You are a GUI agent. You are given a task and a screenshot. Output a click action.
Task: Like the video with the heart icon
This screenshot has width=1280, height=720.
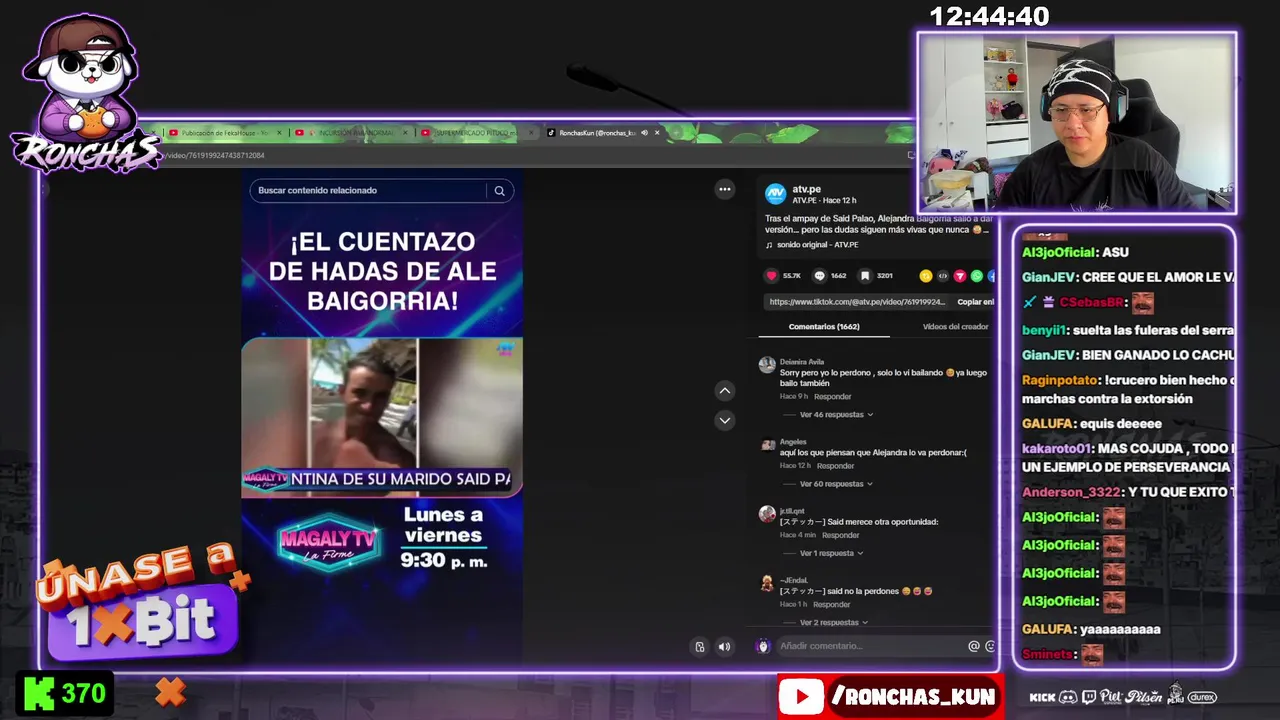tap(771, 276)
